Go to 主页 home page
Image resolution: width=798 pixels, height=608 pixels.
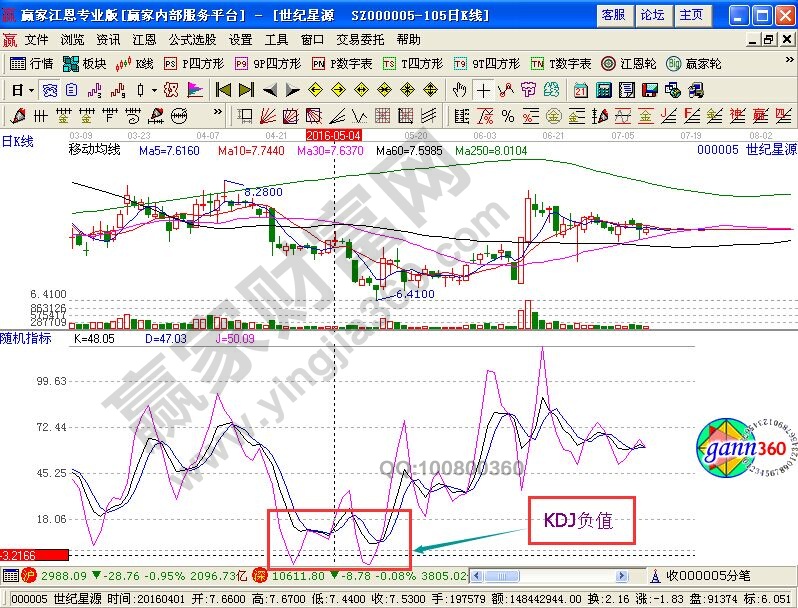[x=690, y=15]
